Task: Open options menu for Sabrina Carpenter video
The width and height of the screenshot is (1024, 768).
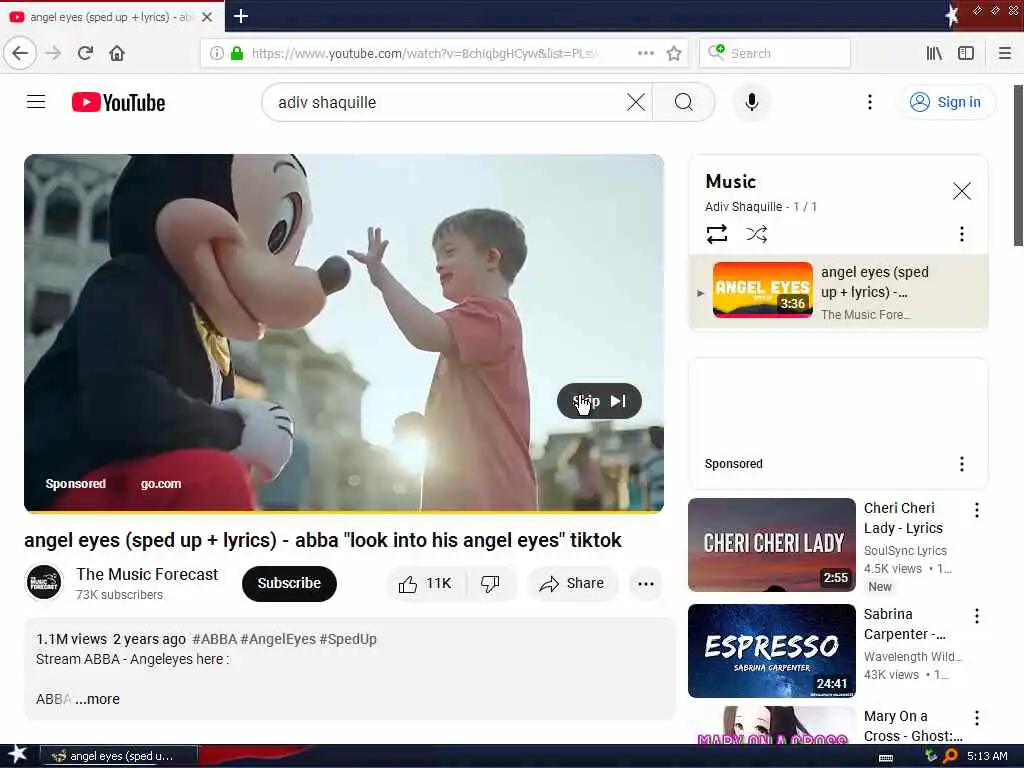Action: tap(976, 616)
